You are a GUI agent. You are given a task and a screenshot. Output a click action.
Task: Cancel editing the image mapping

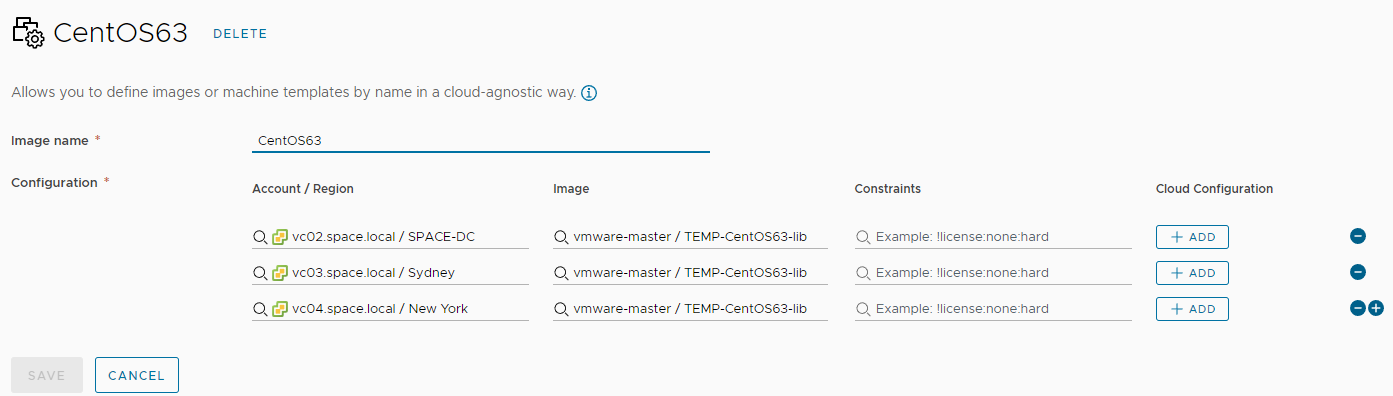(x=137, y=375)
